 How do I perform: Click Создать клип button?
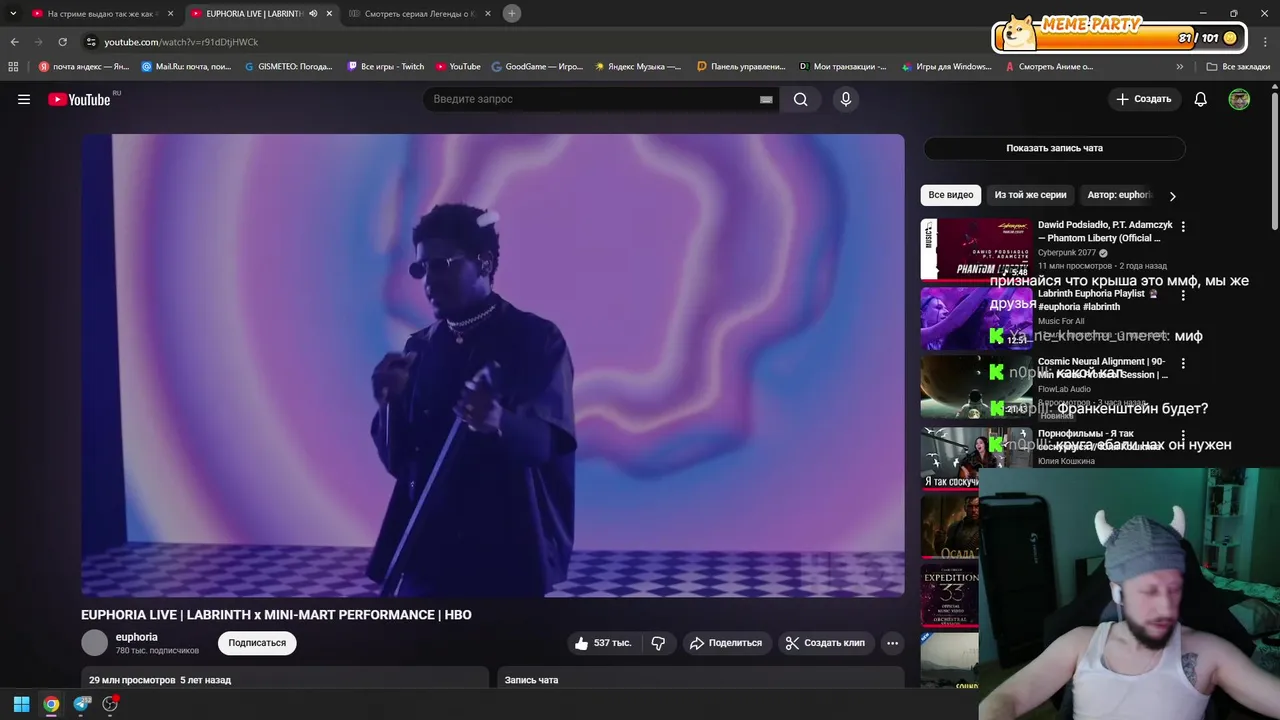tap(825, 643)
